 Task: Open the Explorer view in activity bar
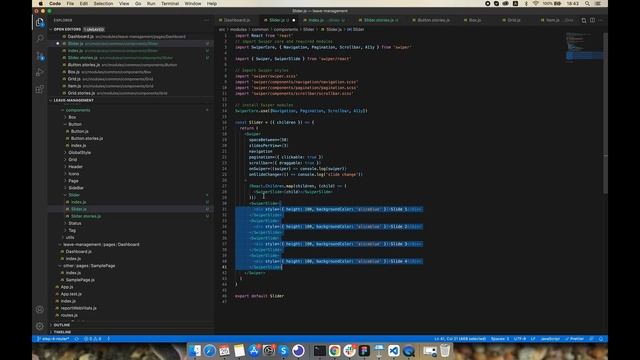(40, 23)
